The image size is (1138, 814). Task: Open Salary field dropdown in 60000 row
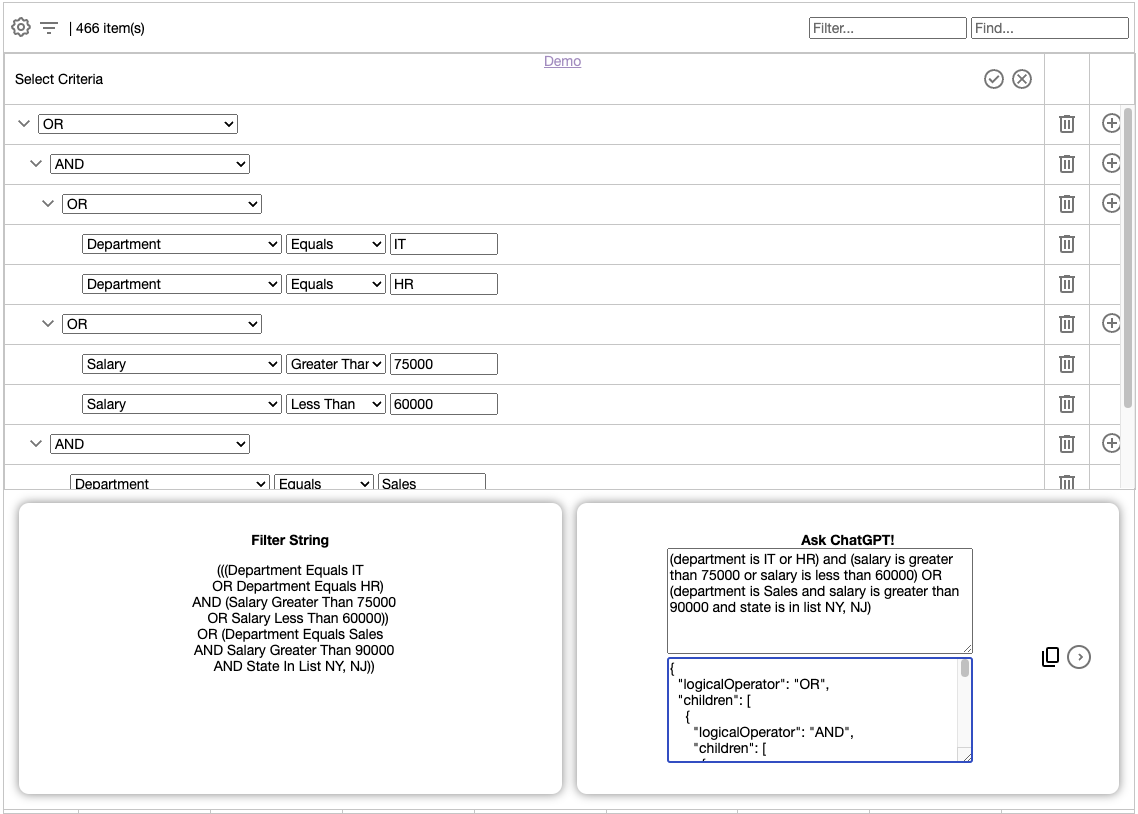[x=181, y=403]
